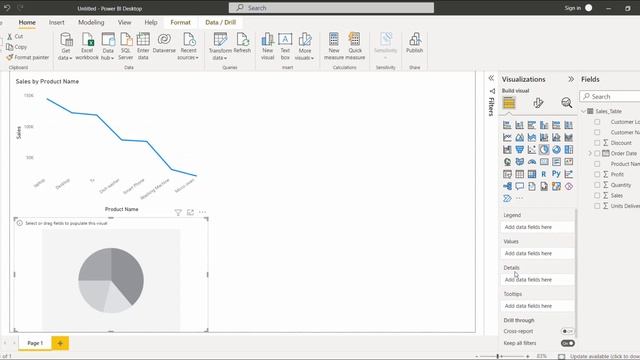Image resolution: width=640 pixels, height=360 pixels.
Task: Add a new page with plus button
Action: [x=60, y=343]
